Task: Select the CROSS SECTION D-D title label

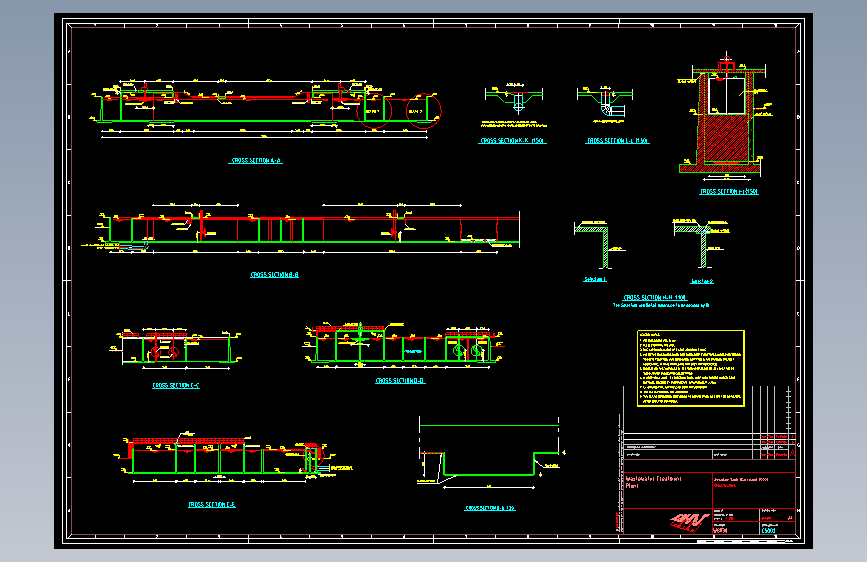Action: [400, 381]
